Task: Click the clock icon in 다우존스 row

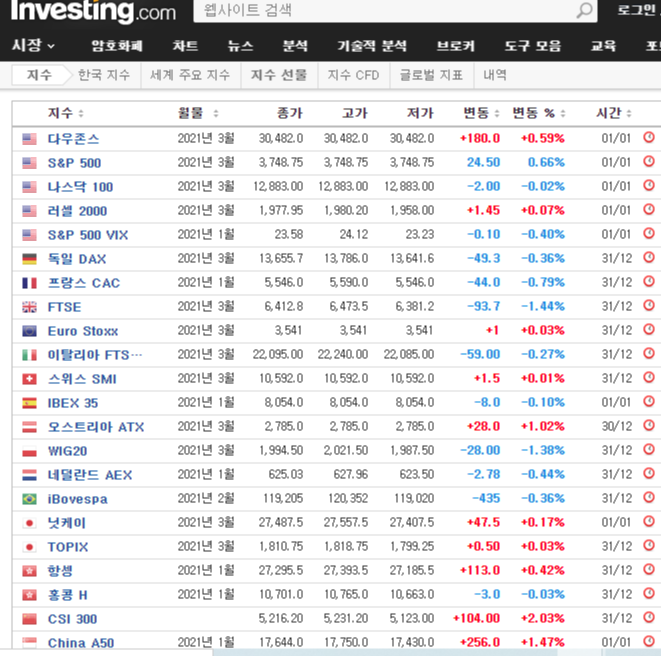Action: (649, 137)
